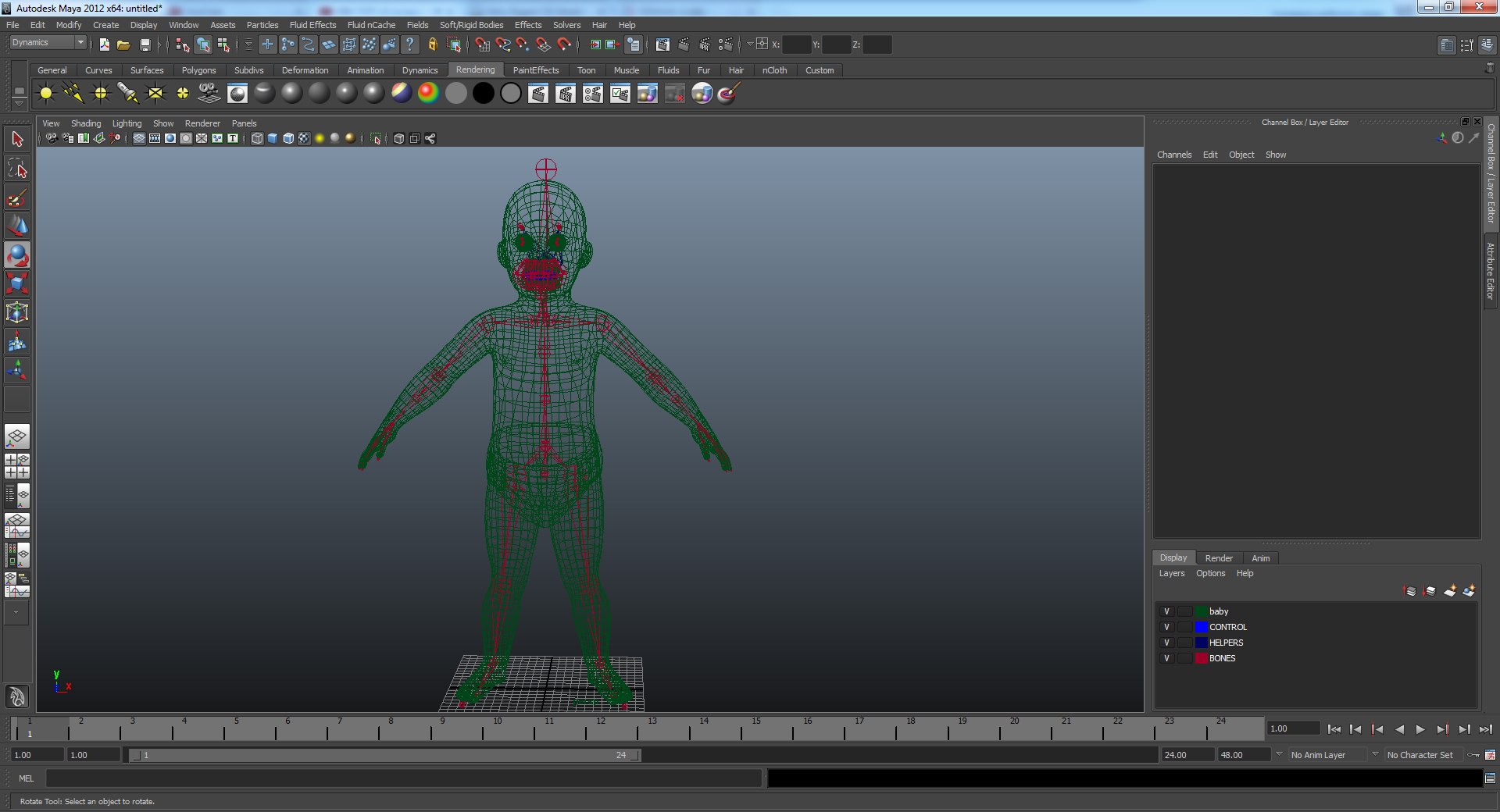Open the Dynamics menu set dropdown
This screenshot has width=1500, height=812.
point(48,43)
